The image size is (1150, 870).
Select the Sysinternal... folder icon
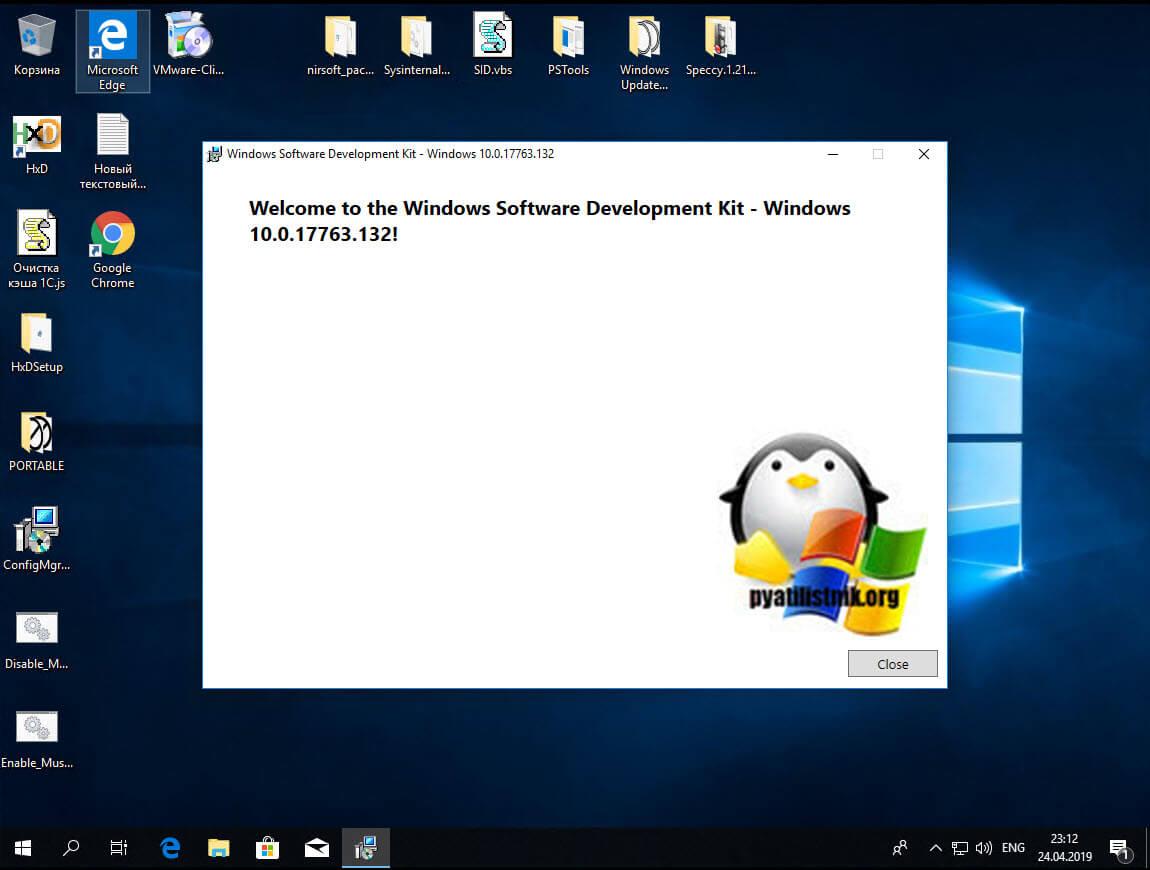click(417, 45)
